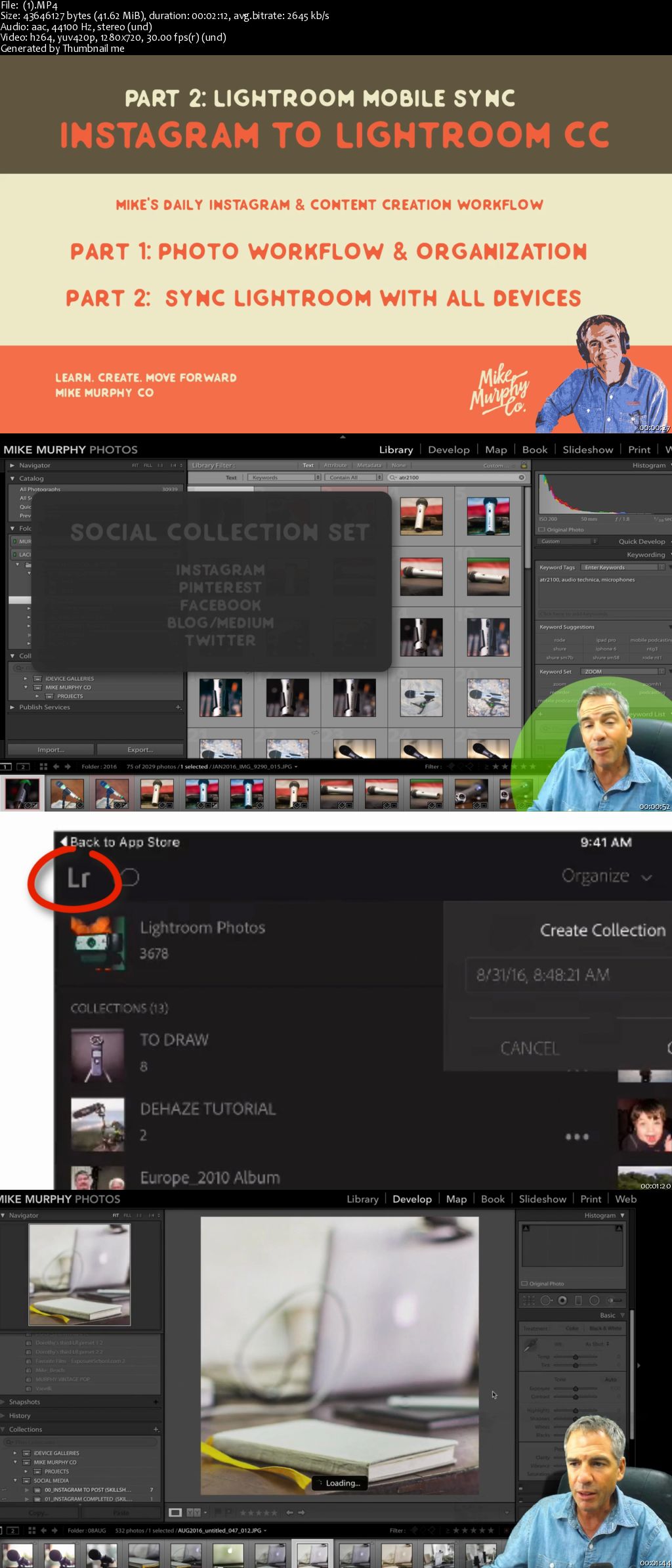Viewport: 672px width, 1568px height.
Task: Collapse the Catalog panel in the Library frame
Action: click(12, 478)
